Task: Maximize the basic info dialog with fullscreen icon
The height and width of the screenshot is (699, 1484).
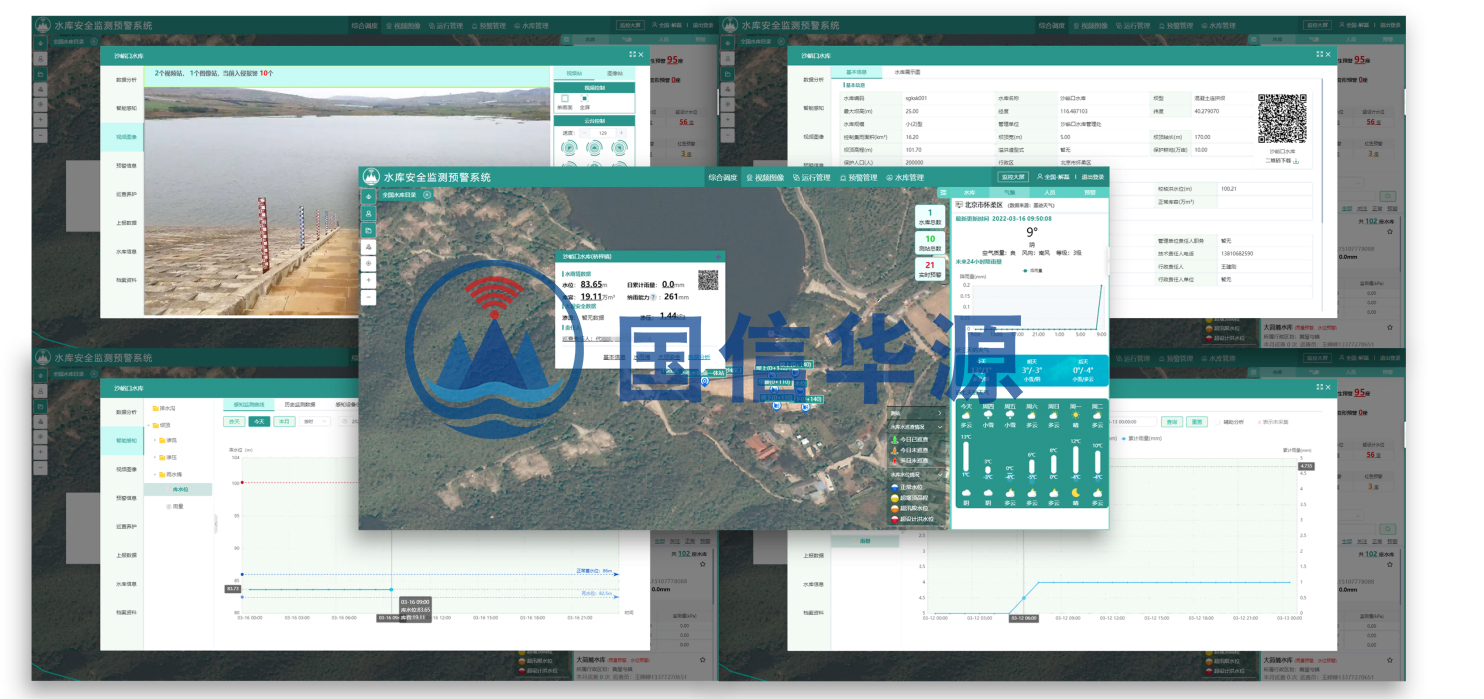Action: pos(1320,54)
